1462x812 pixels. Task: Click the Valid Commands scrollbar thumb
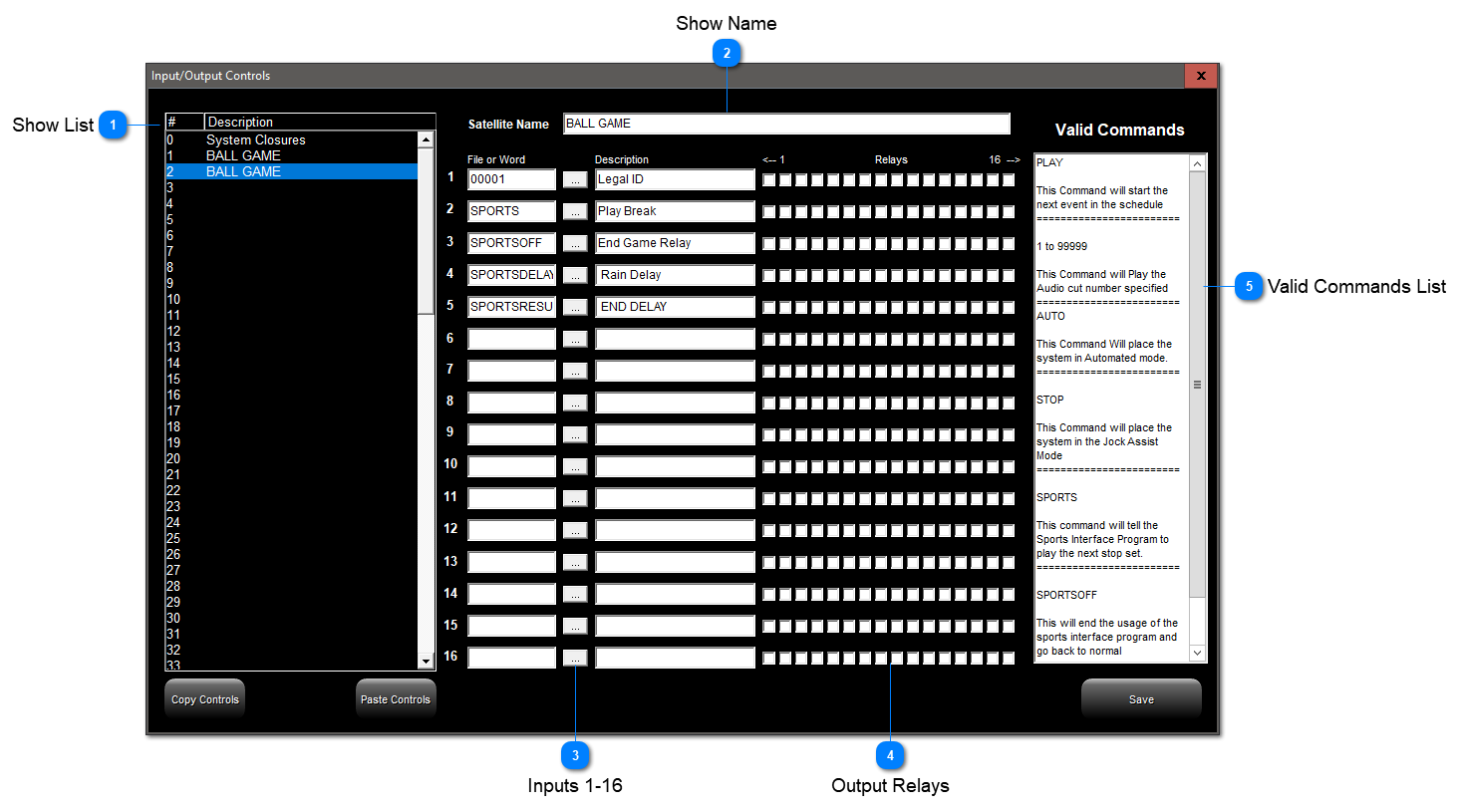1198,385
